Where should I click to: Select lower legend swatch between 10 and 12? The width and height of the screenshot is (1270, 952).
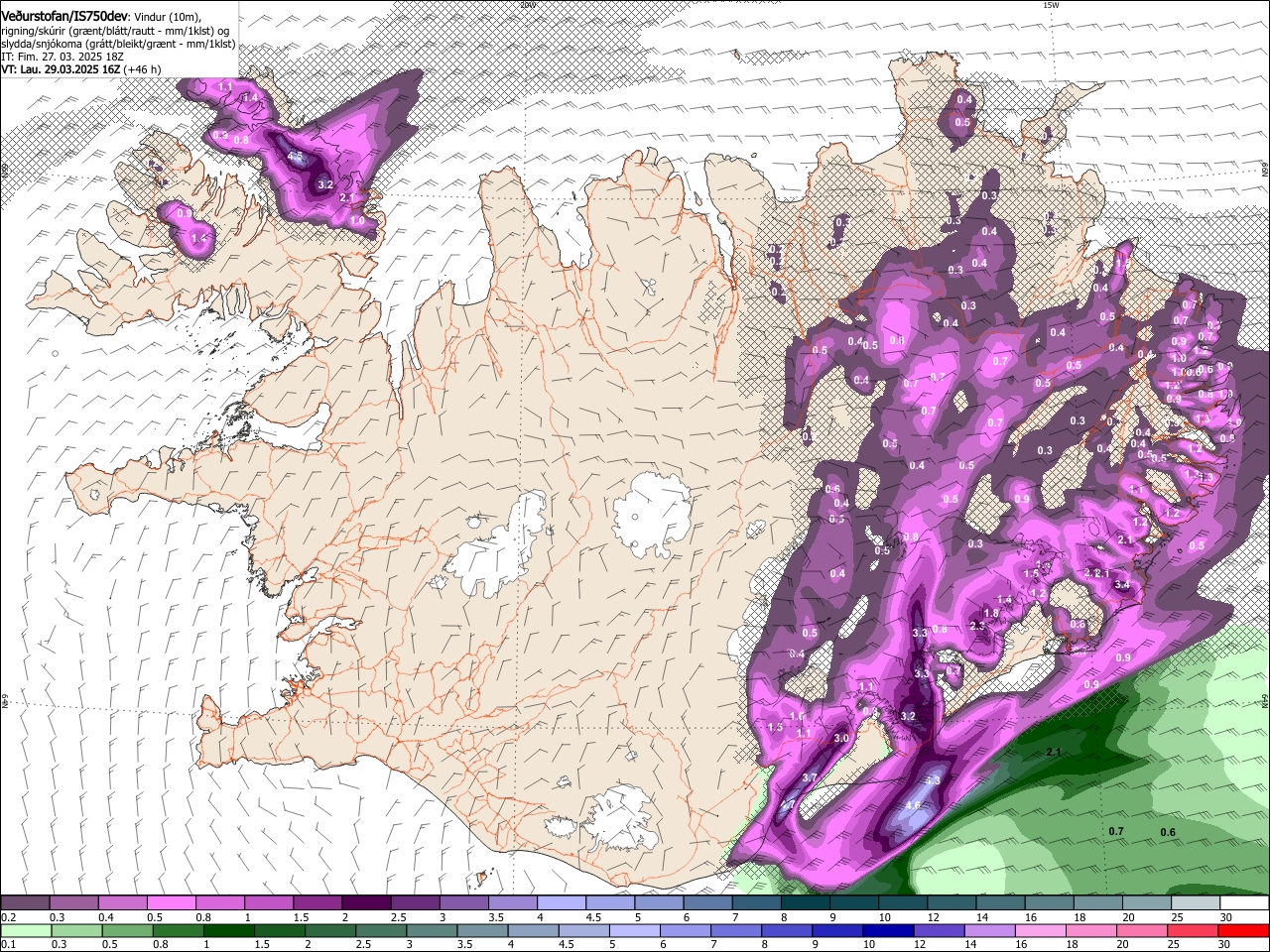(887, 931)
